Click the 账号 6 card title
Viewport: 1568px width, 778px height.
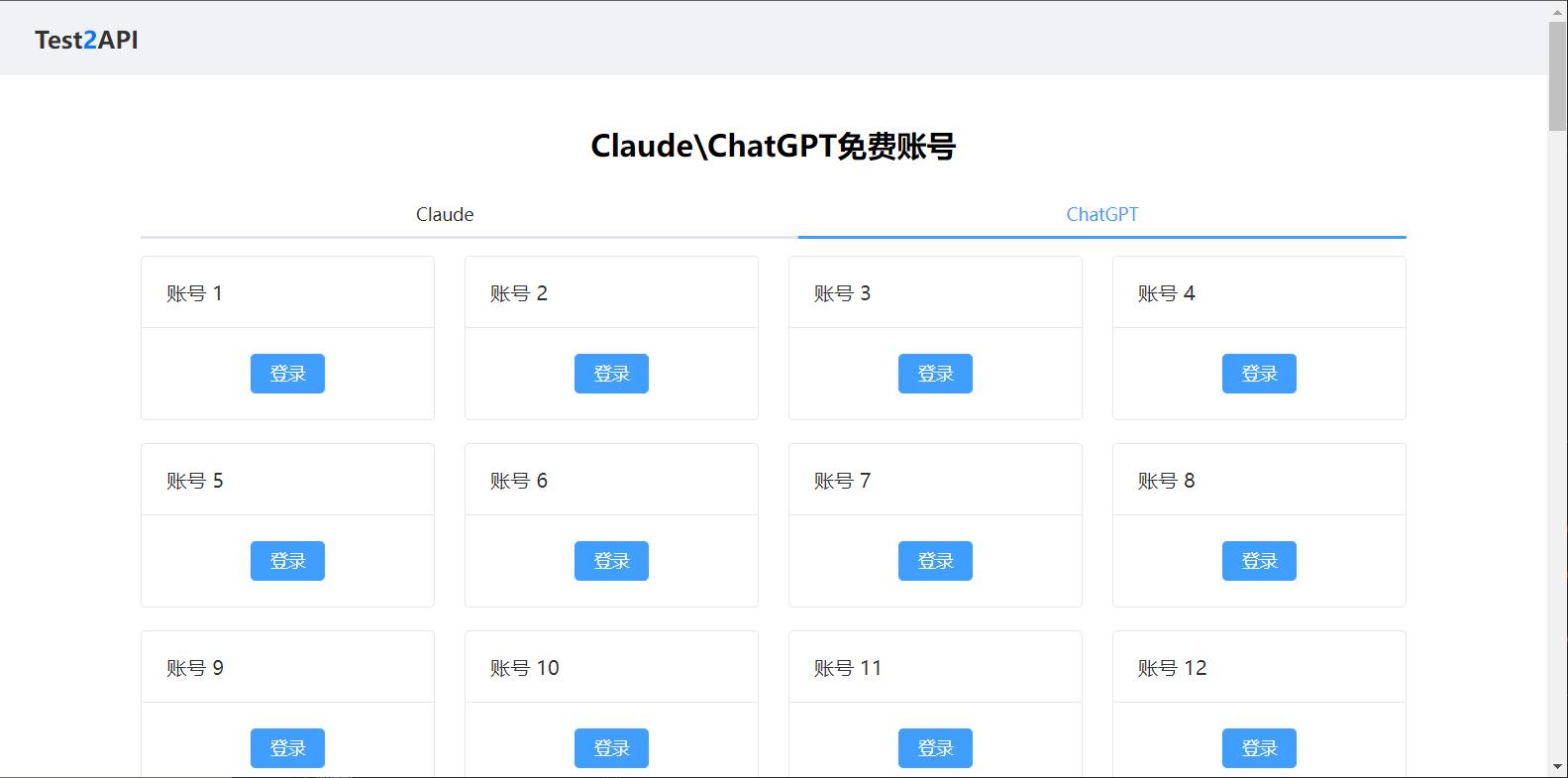coord(519,481)
